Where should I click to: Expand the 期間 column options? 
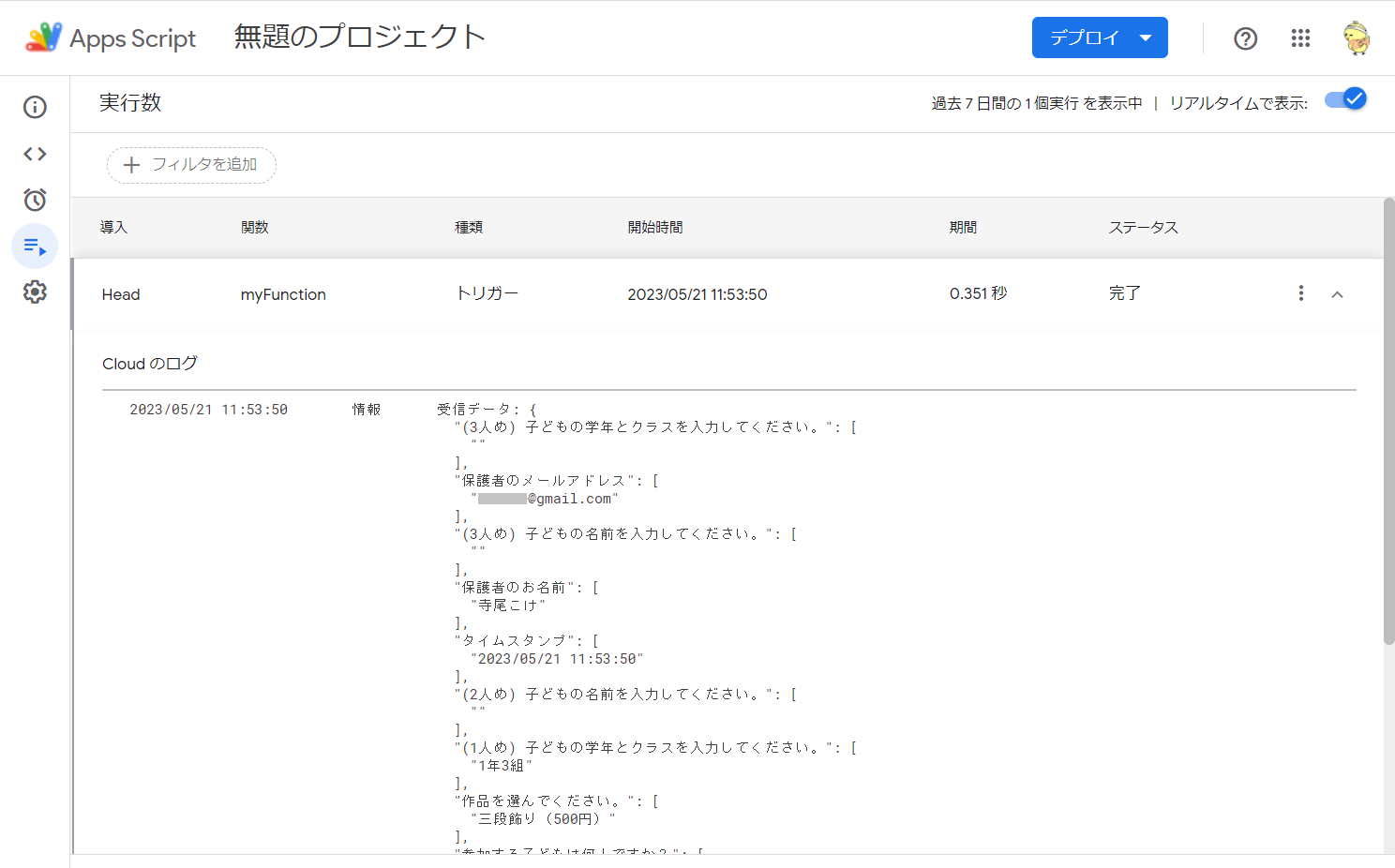[963, 227]
